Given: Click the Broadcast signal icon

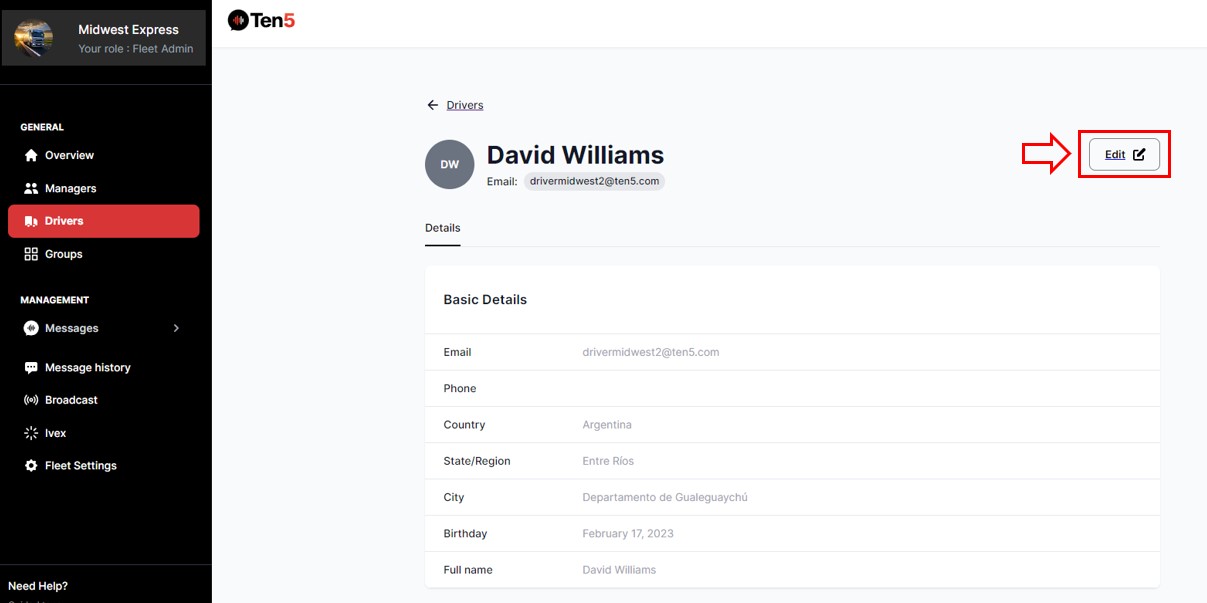Looking at the screenshot, I should 31,400.
